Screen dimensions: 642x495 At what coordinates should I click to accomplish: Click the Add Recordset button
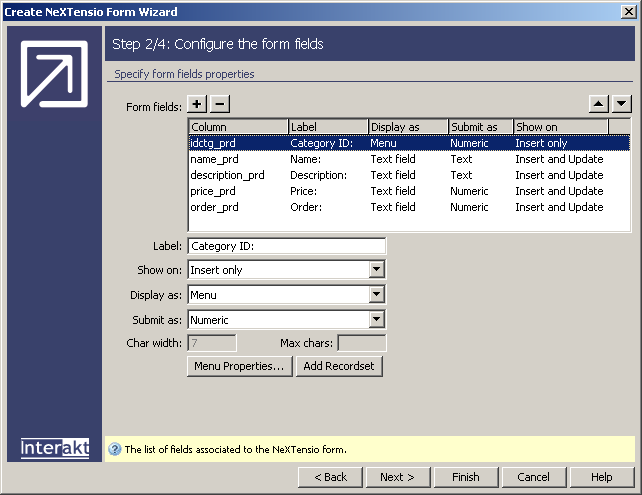click(340, 366)
